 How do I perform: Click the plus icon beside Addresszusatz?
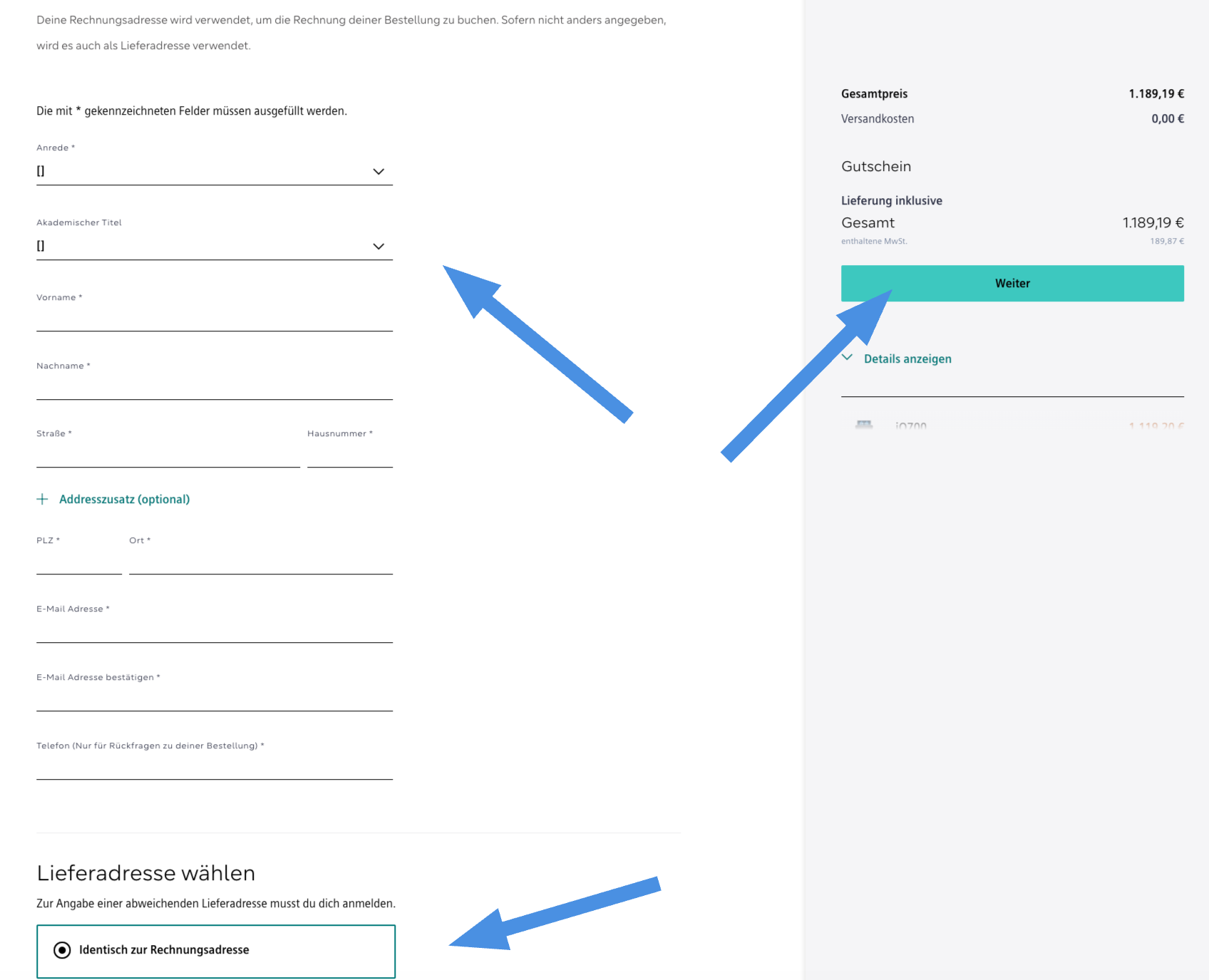(x=43, y=499)
